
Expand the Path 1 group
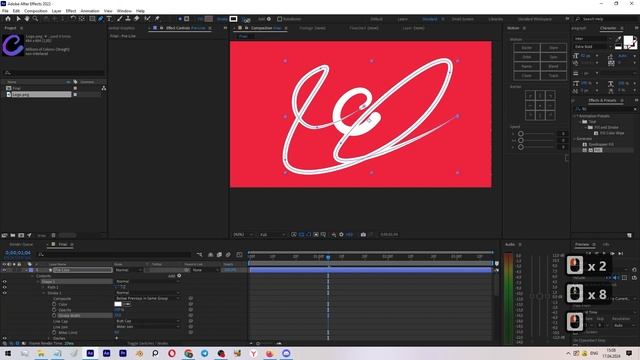tap(44, 287)
